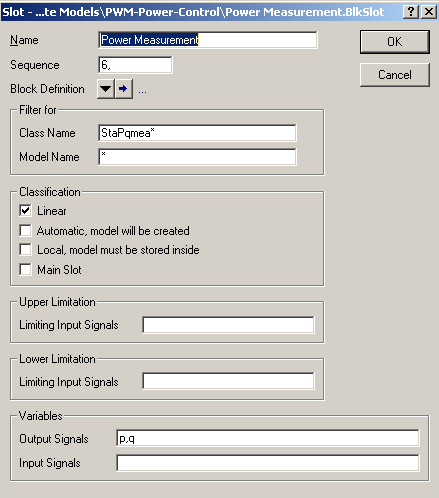Click Upper Limitation Limiting Input Signals field
Image resolution: width=439 pixels, height=498 pixels.
point(228,325)
